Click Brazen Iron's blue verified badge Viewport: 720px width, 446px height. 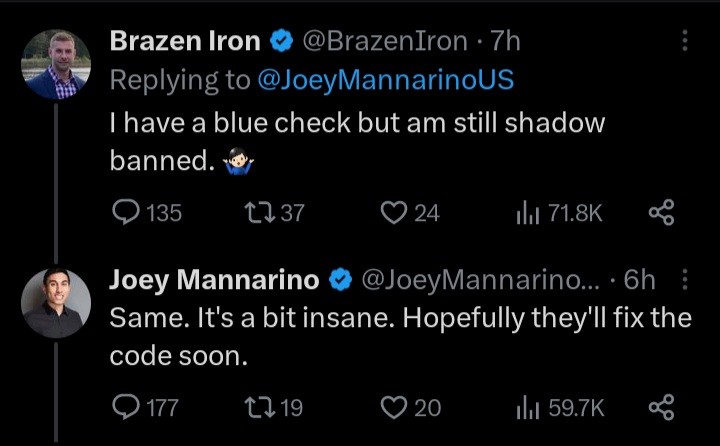tap(282, 41)
